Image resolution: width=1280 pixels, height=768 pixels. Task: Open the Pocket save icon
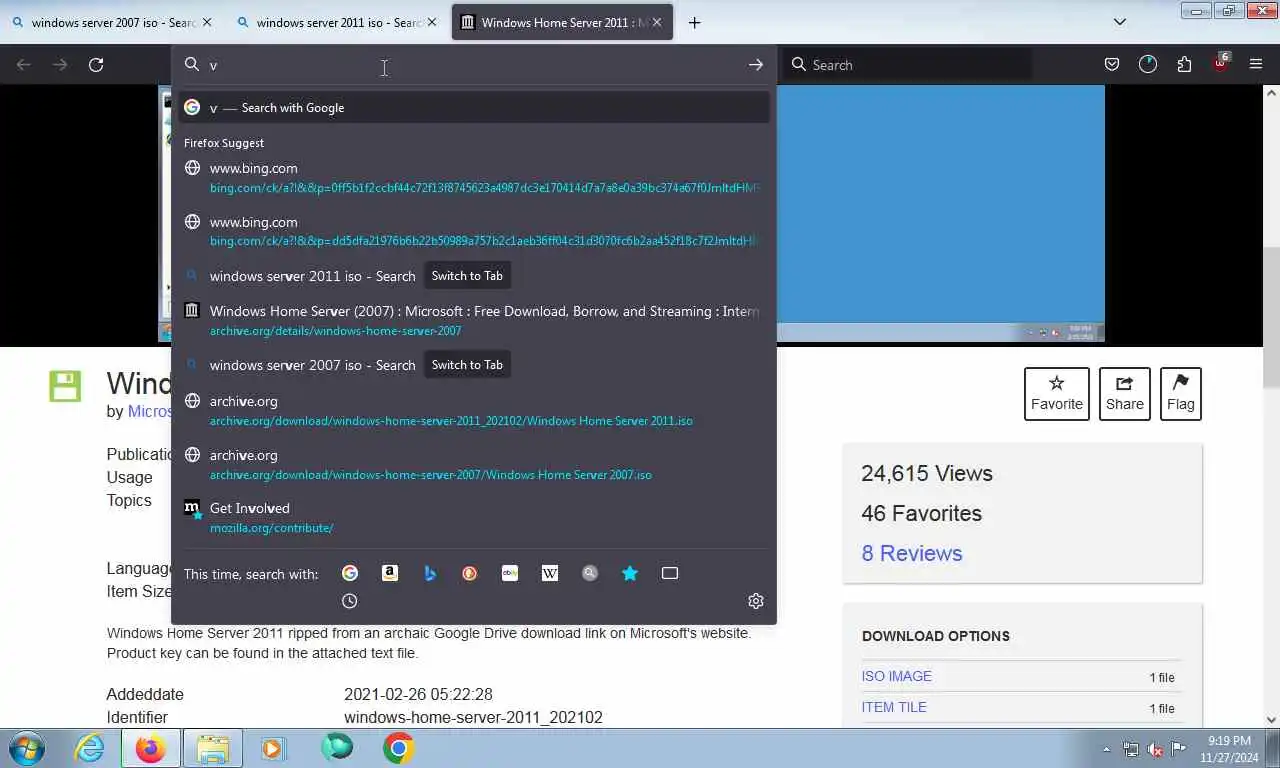[x=1112, y=65]
